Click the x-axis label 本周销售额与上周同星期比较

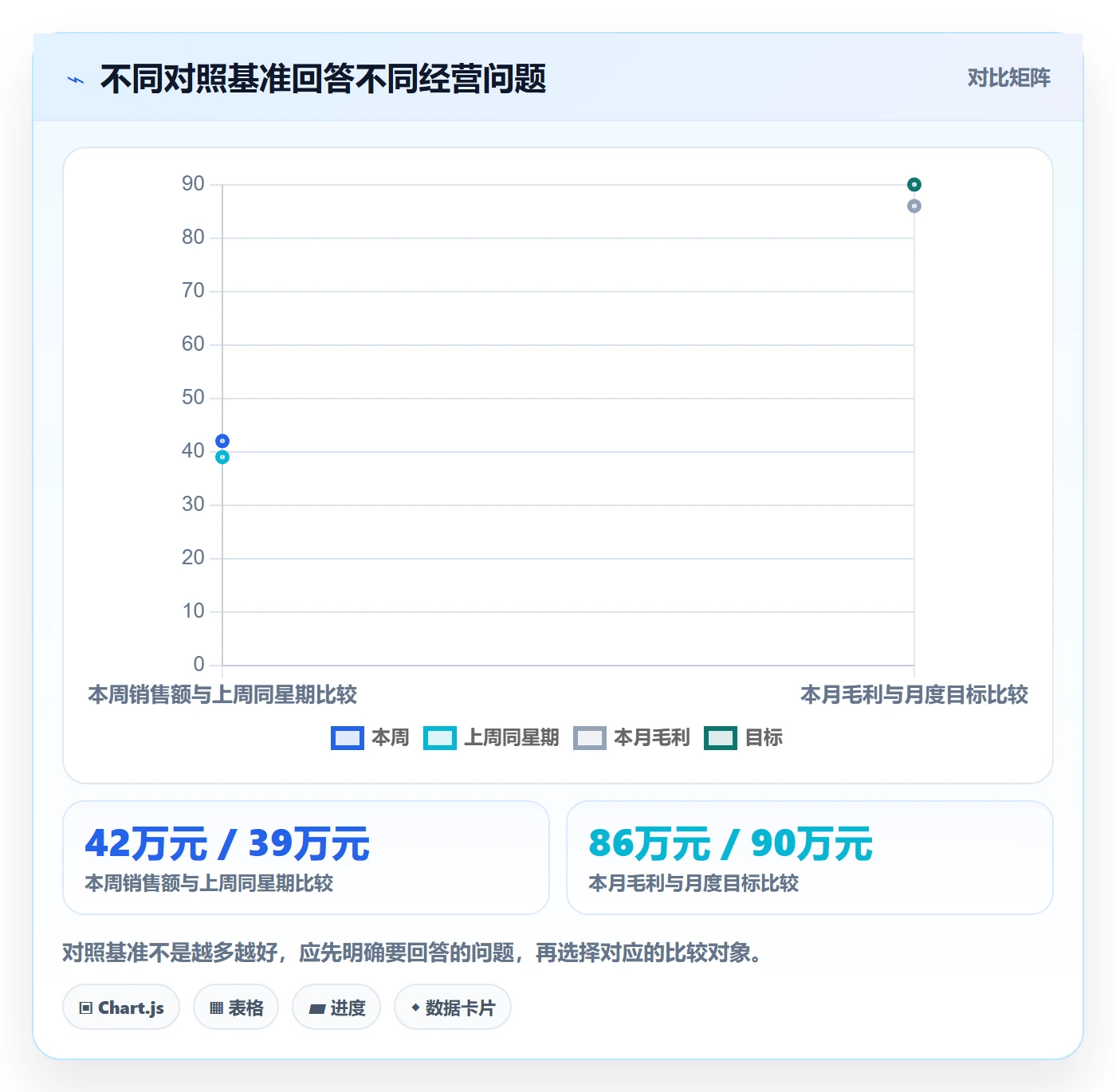tap(222, 694)
